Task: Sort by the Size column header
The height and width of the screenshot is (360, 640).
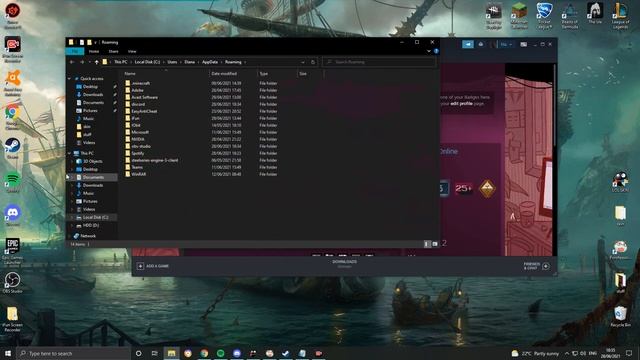Action: pos(303,74)
